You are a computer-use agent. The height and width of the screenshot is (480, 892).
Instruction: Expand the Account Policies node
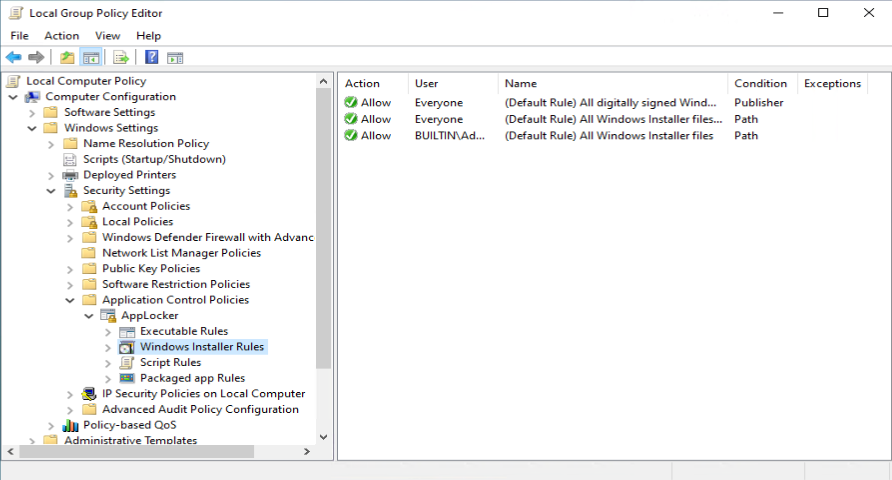pos(70,207)
